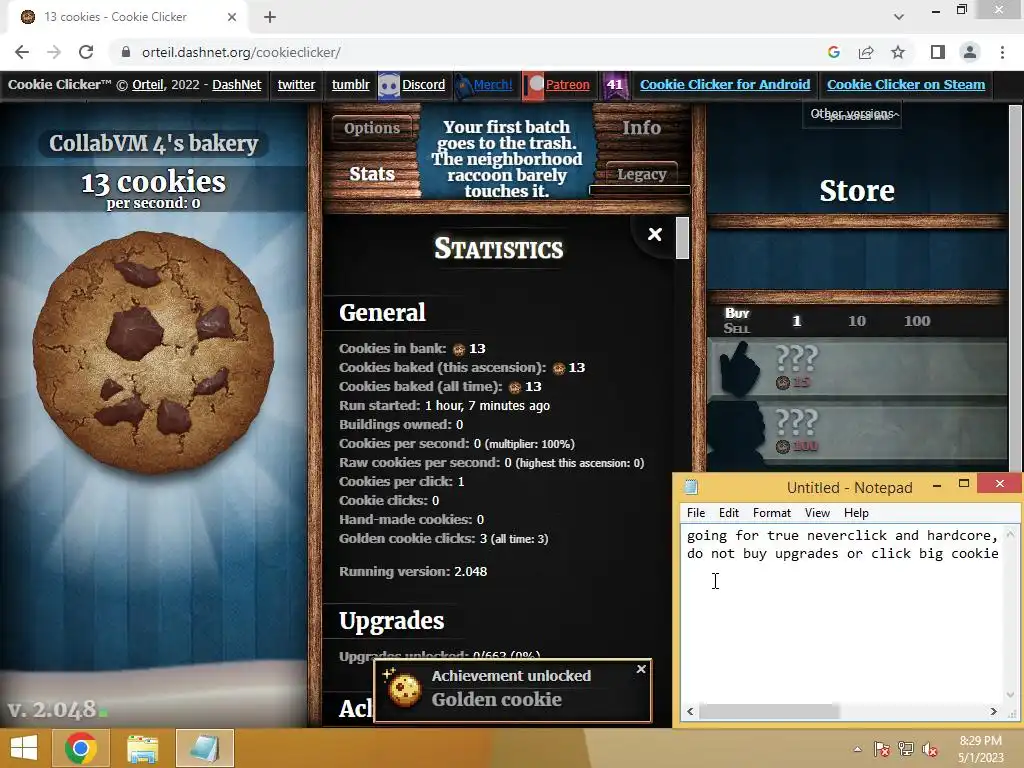
Task: Open Notepad's Edit menu
Action: 729,513
